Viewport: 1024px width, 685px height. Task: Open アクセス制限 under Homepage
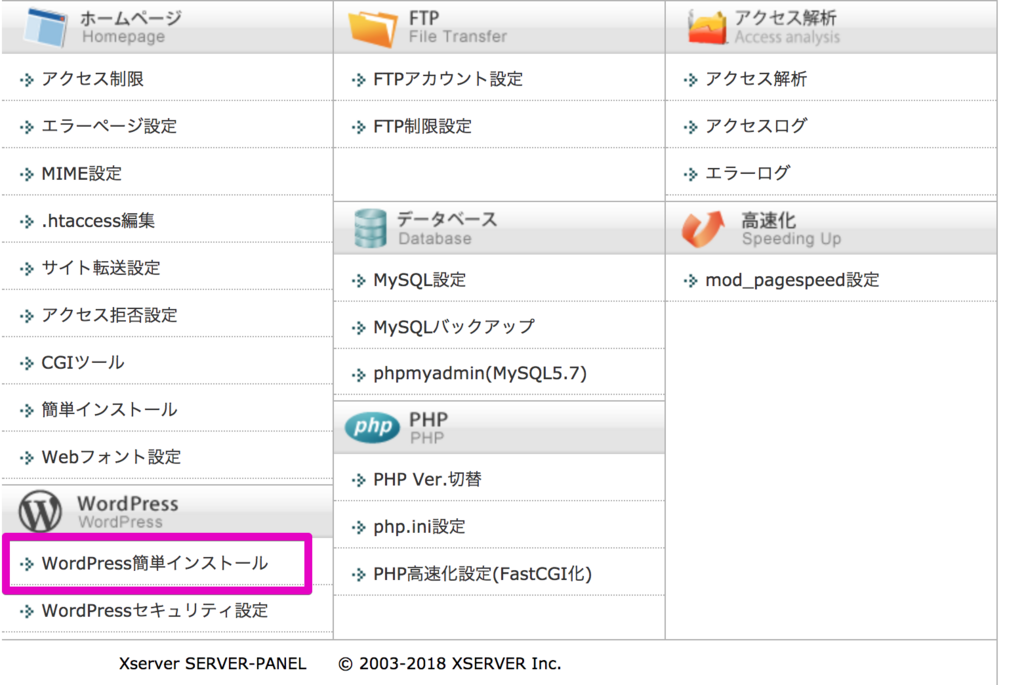93,79
